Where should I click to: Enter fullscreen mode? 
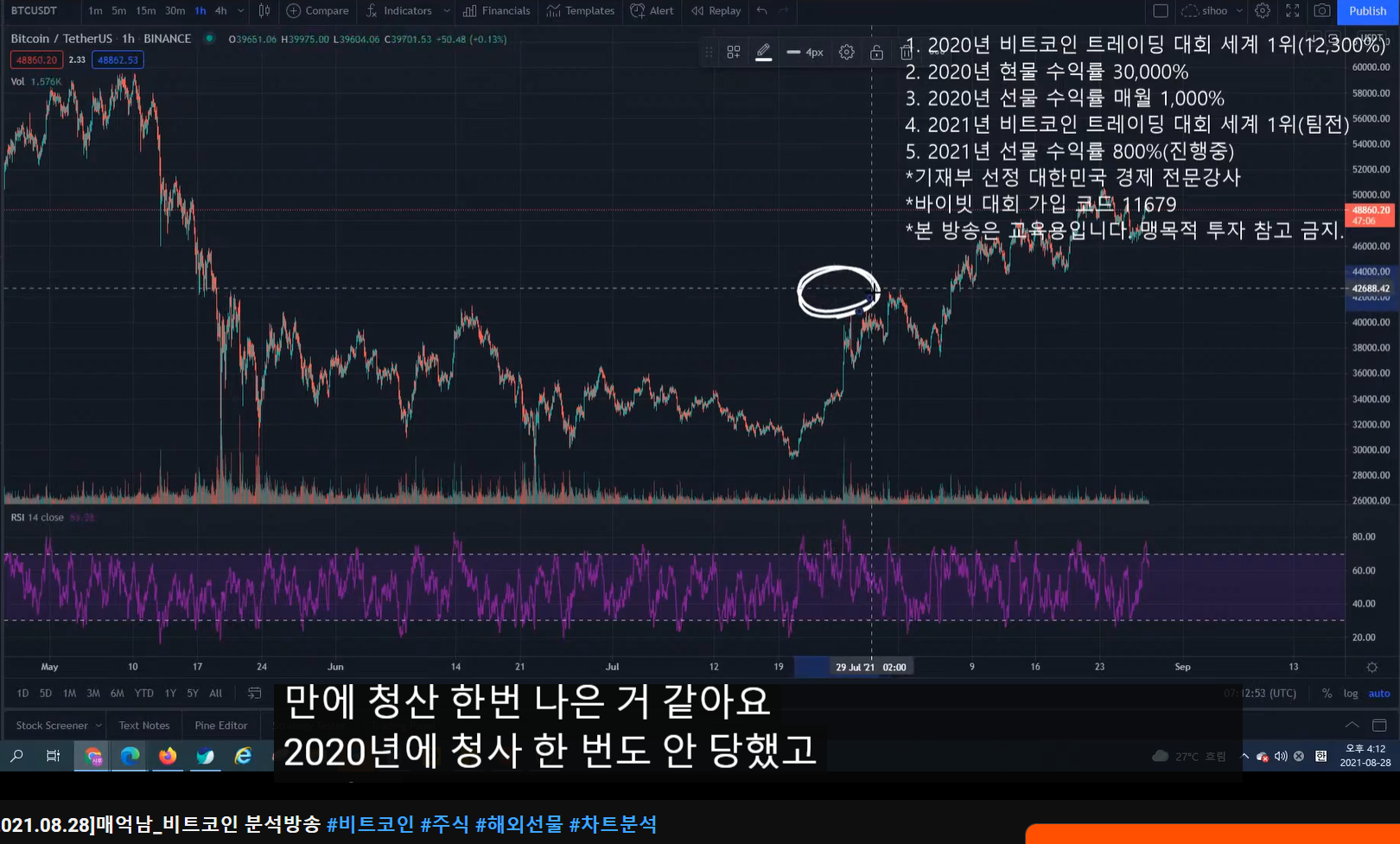tap(1293, 11)
